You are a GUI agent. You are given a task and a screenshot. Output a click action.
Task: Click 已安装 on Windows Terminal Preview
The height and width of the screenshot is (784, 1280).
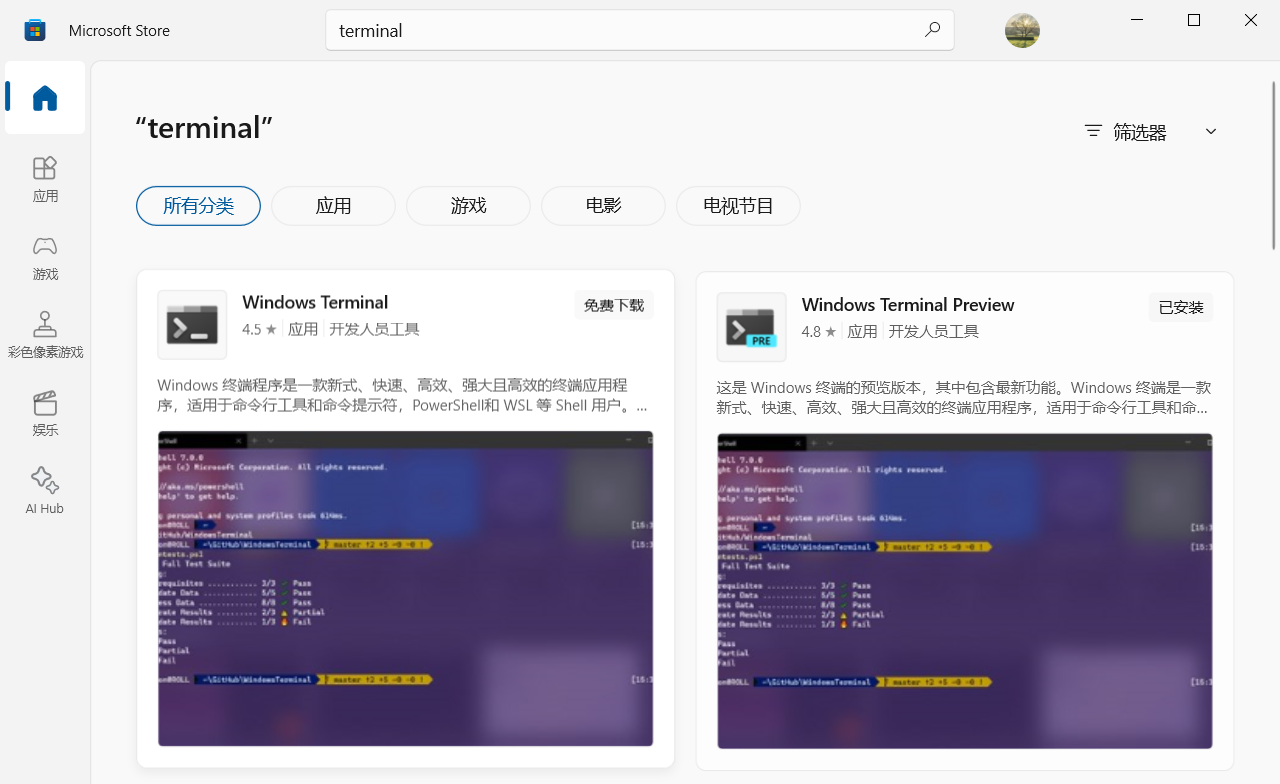pyautogui.click(x=1181, y=307)
